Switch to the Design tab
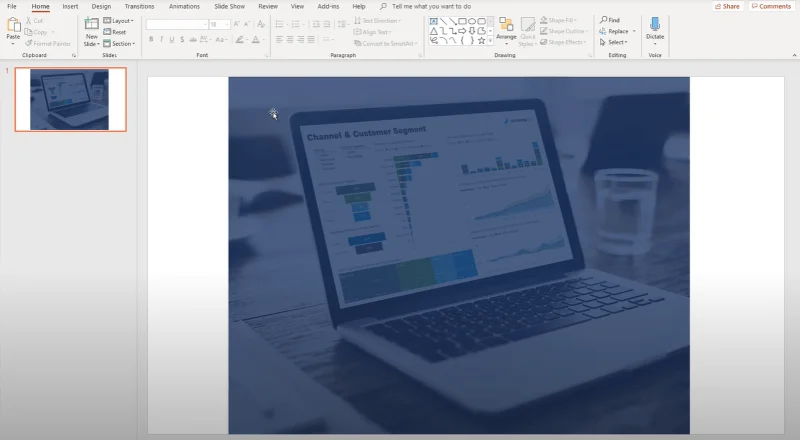 101,6
